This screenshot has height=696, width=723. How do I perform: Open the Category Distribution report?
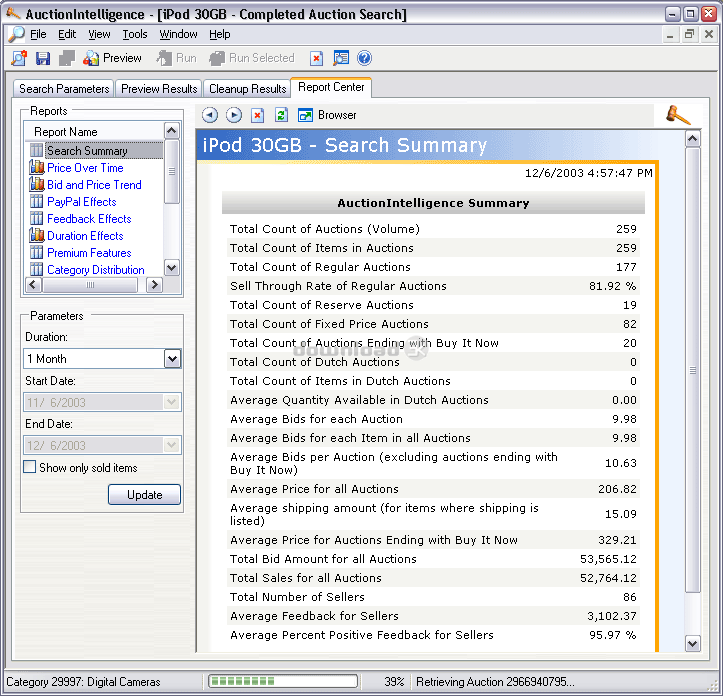[95, 270]
